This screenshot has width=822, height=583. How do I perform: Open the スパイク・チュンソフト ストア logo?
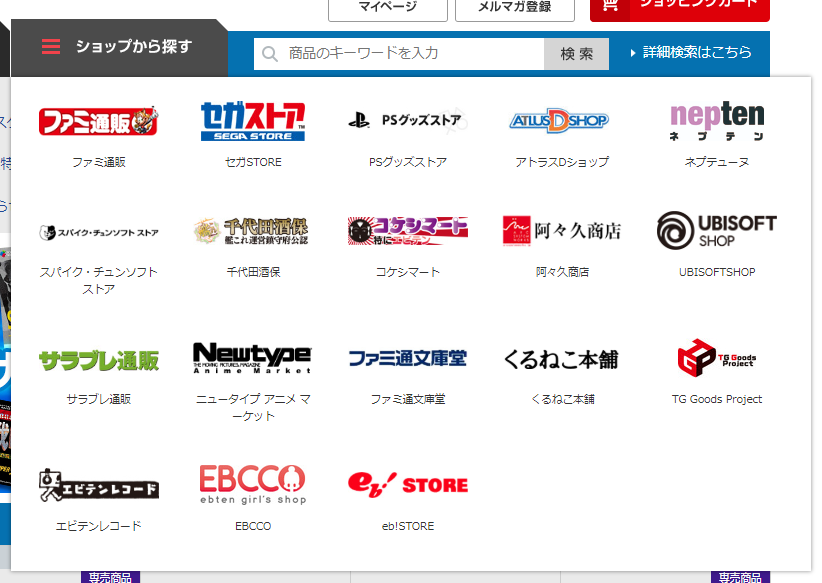click(x=99, y=232)
